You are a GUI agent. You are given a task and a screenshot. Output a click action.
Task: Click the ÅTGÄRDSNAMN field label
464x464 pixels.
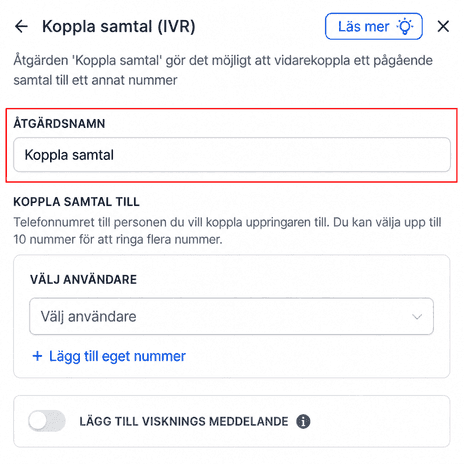(59, 124)
